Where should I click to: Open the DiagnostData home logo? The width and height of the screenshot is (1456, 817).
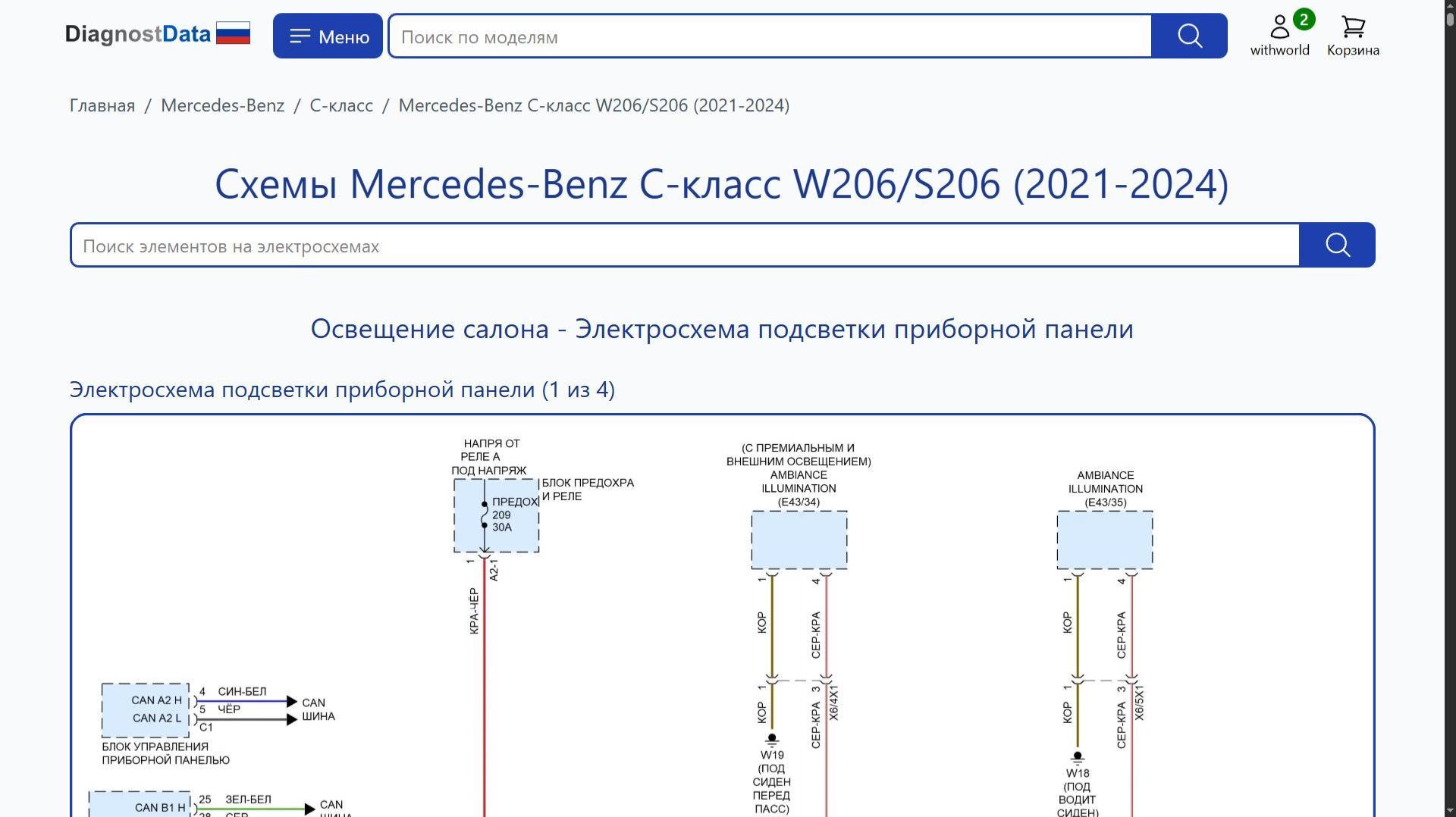[x=137, y=34]
